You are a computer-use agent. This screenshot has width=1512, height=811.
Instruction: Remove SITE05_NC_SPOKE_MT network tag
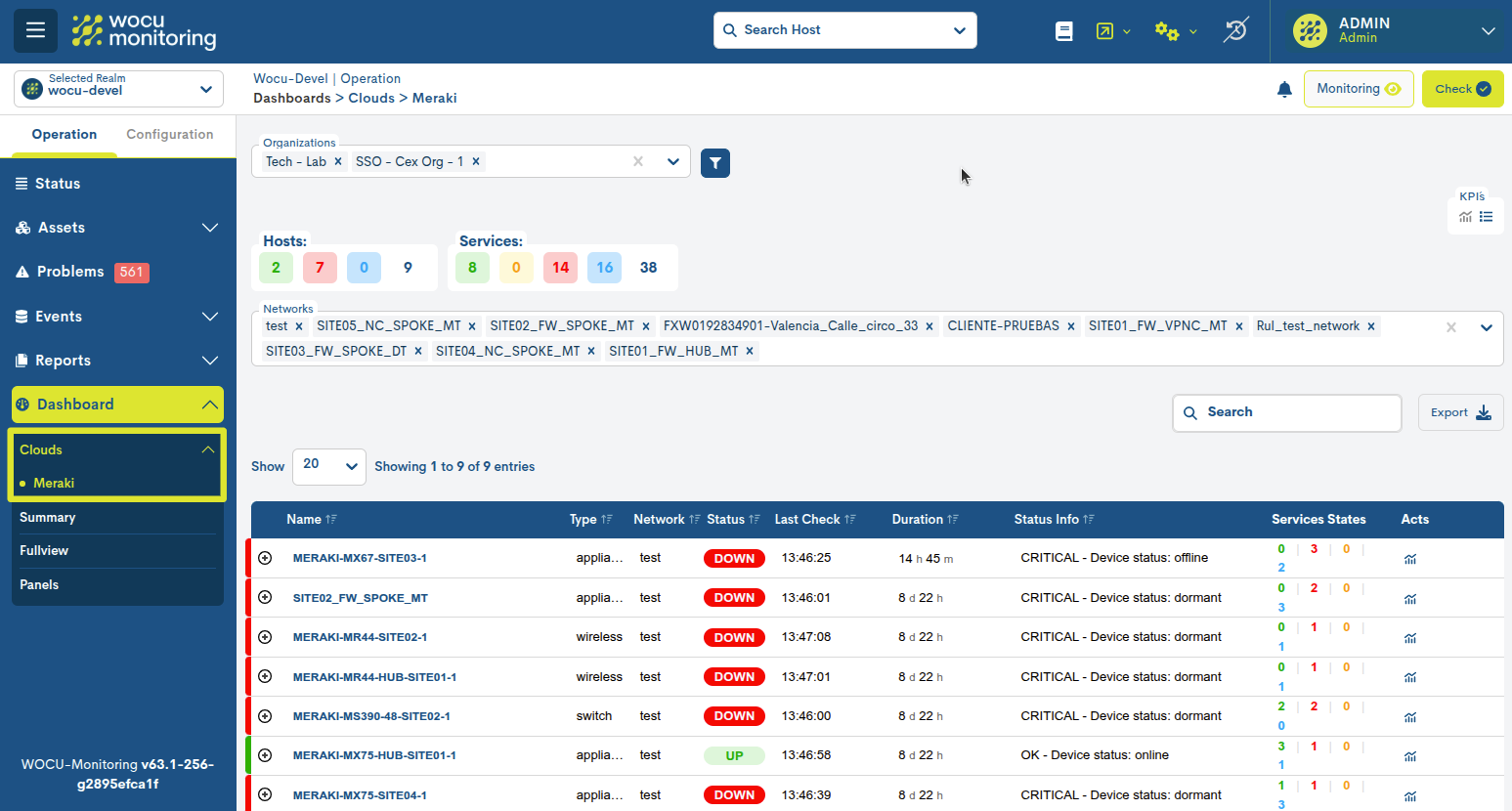472,326
